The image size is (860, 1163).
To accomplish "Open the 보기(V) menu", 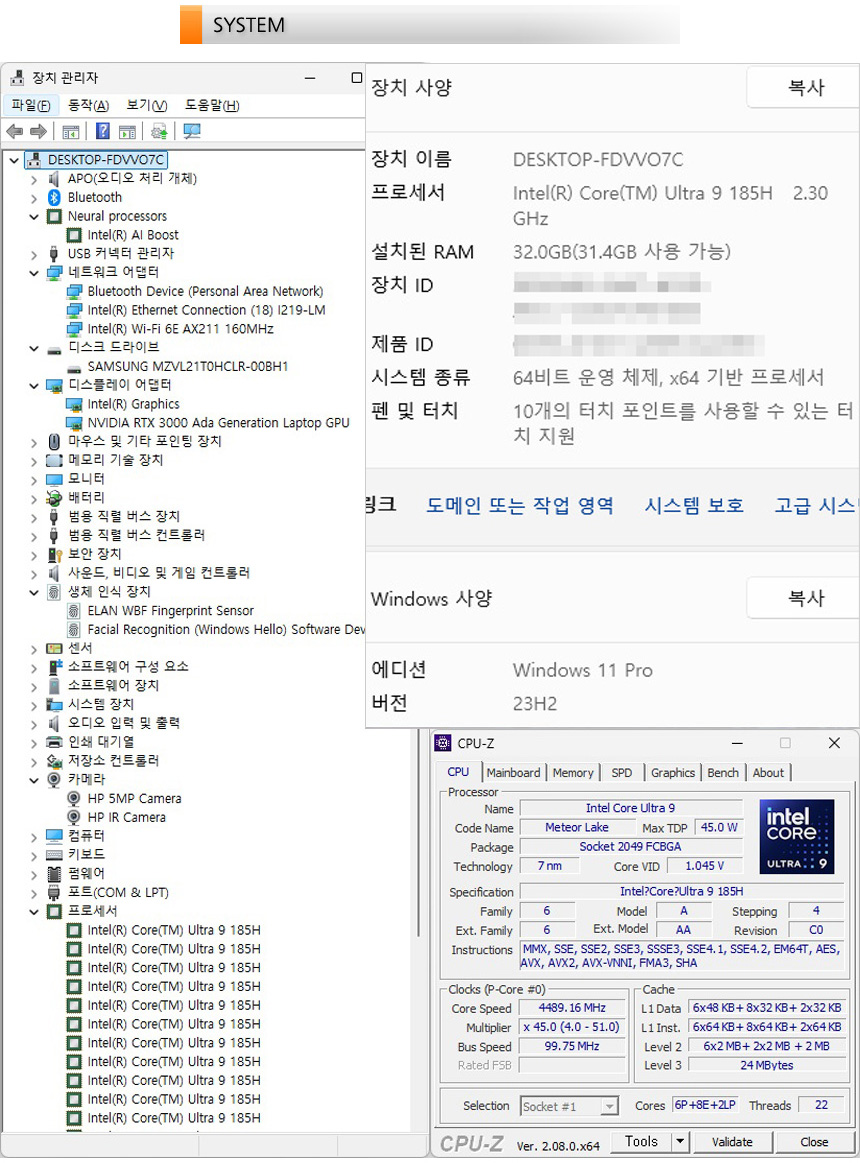I will (147, 105).
